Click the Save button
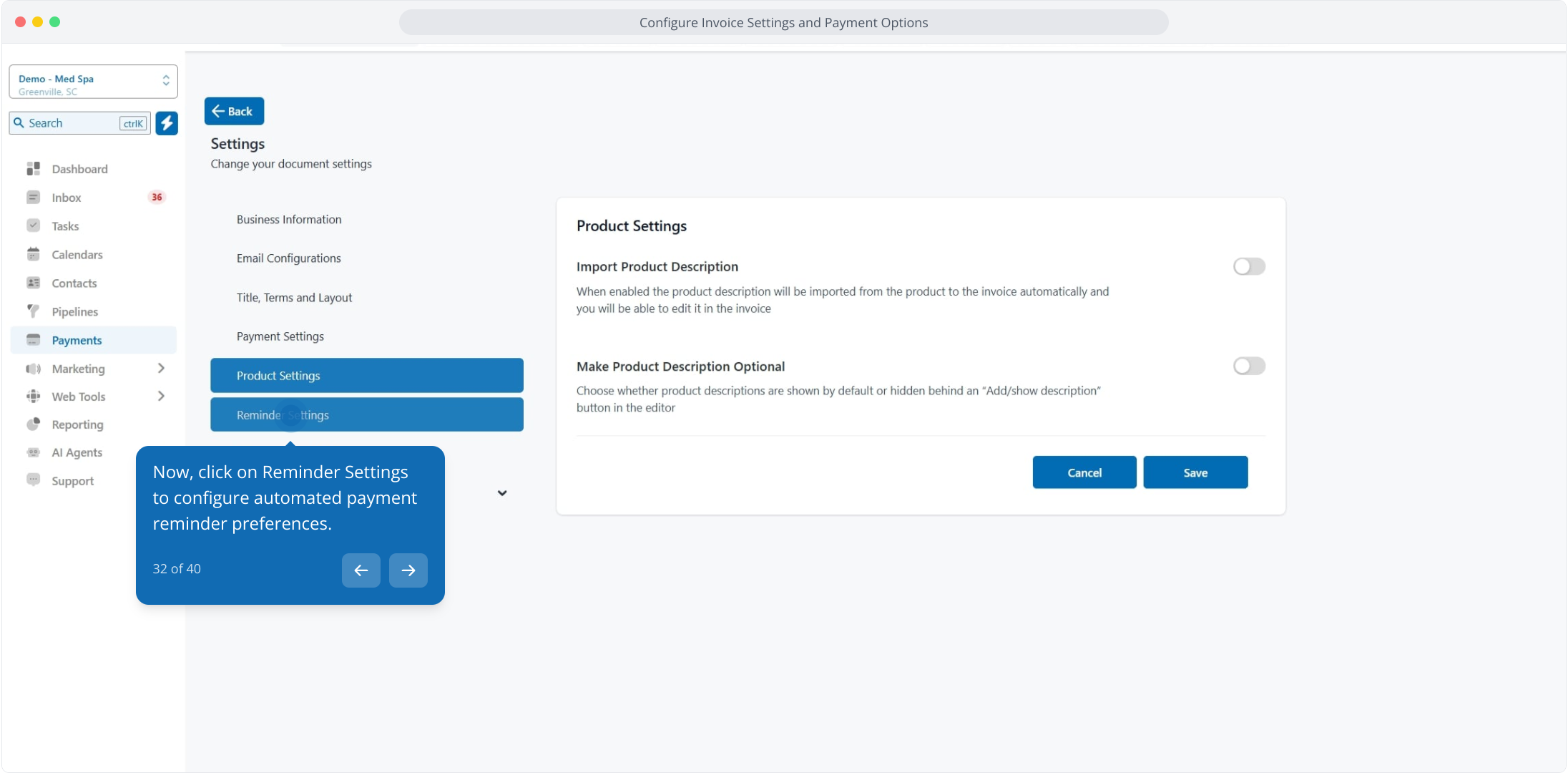 pyautogui.click(x=1195, y=472)
